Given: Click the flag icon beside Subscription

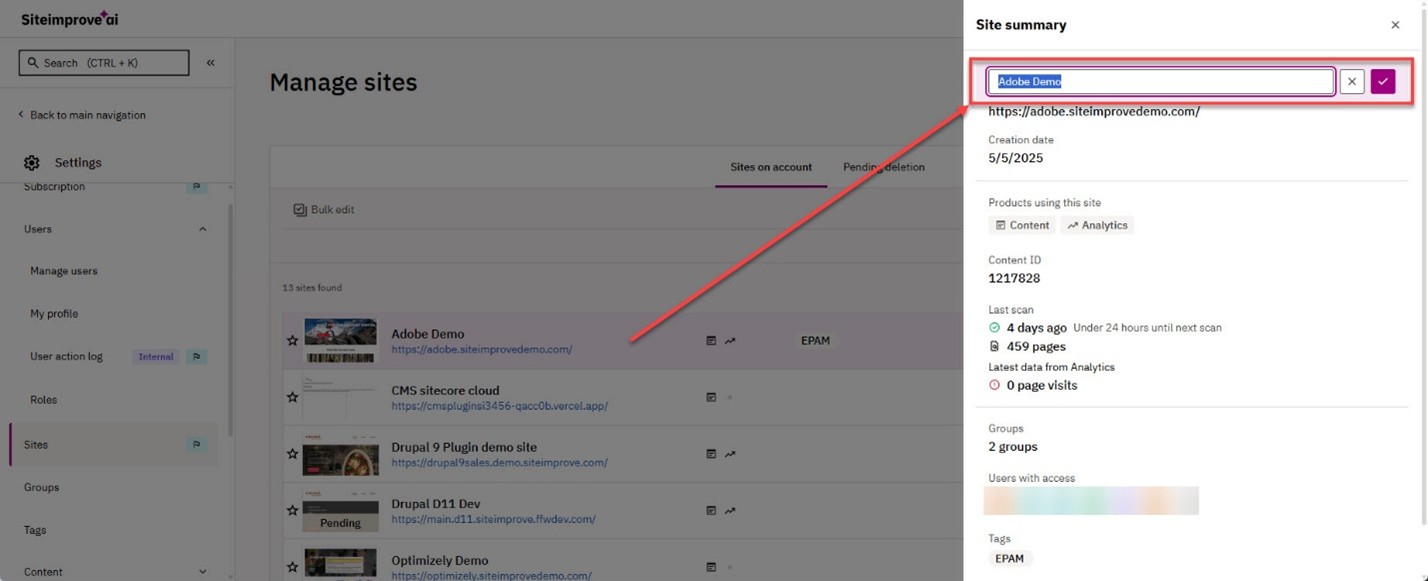Looking at the screenshot, I should (197, 187).
